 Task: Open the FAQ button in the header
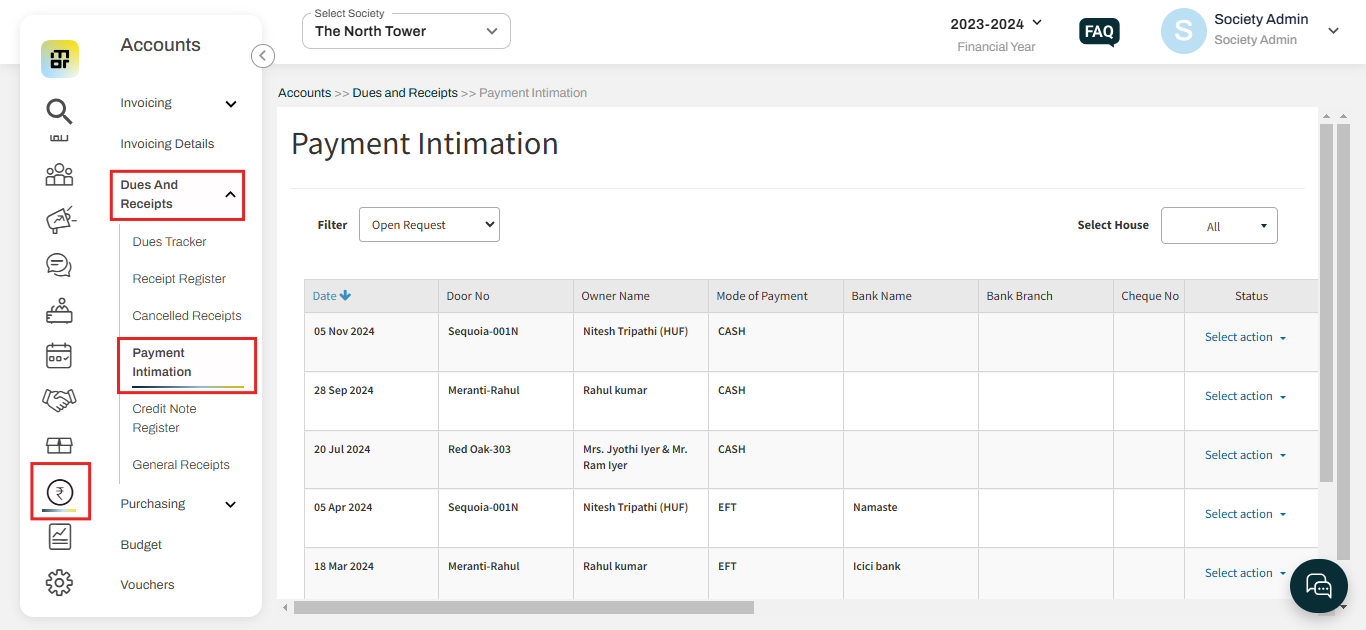tap(1098, 32)
